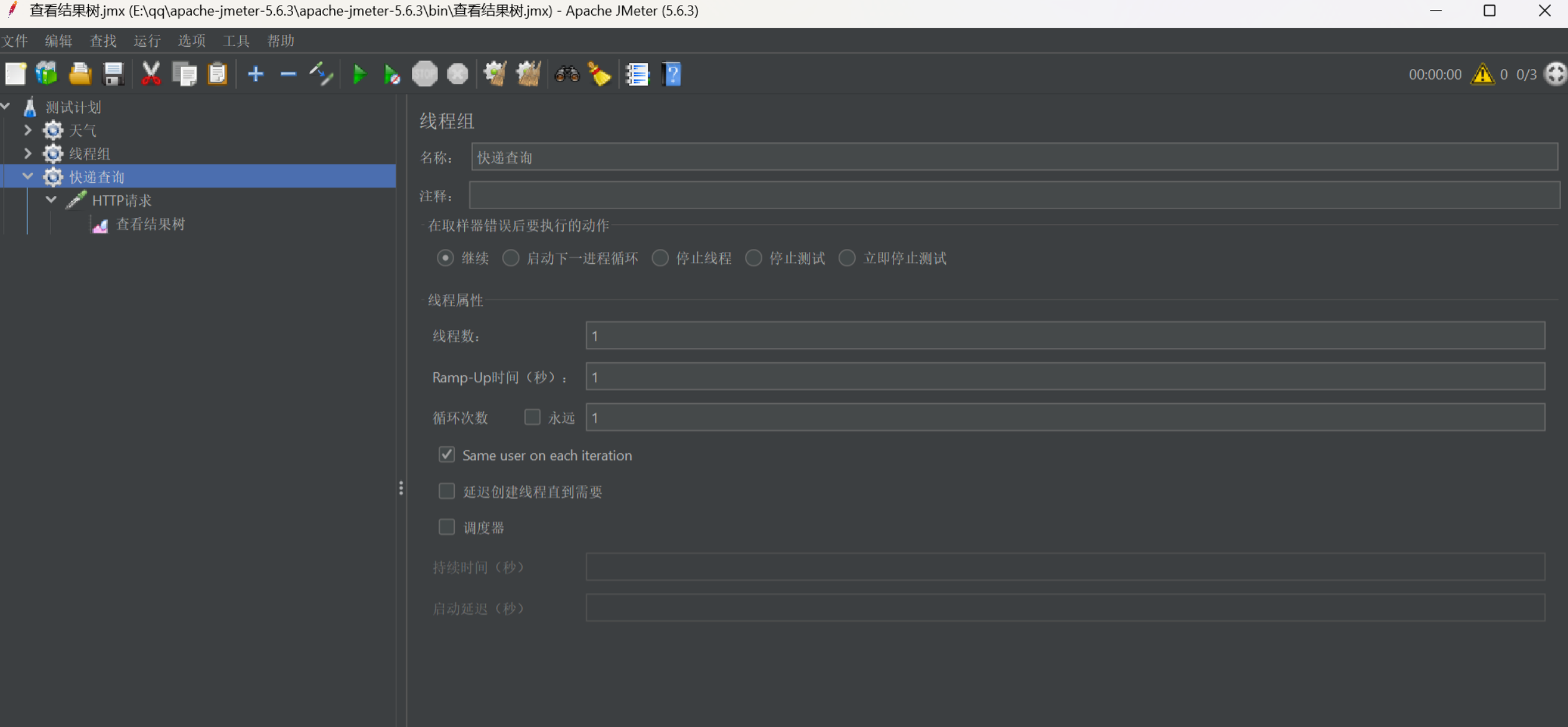
Task: Click the Save floppy disk icon
Action: [113, 75]
